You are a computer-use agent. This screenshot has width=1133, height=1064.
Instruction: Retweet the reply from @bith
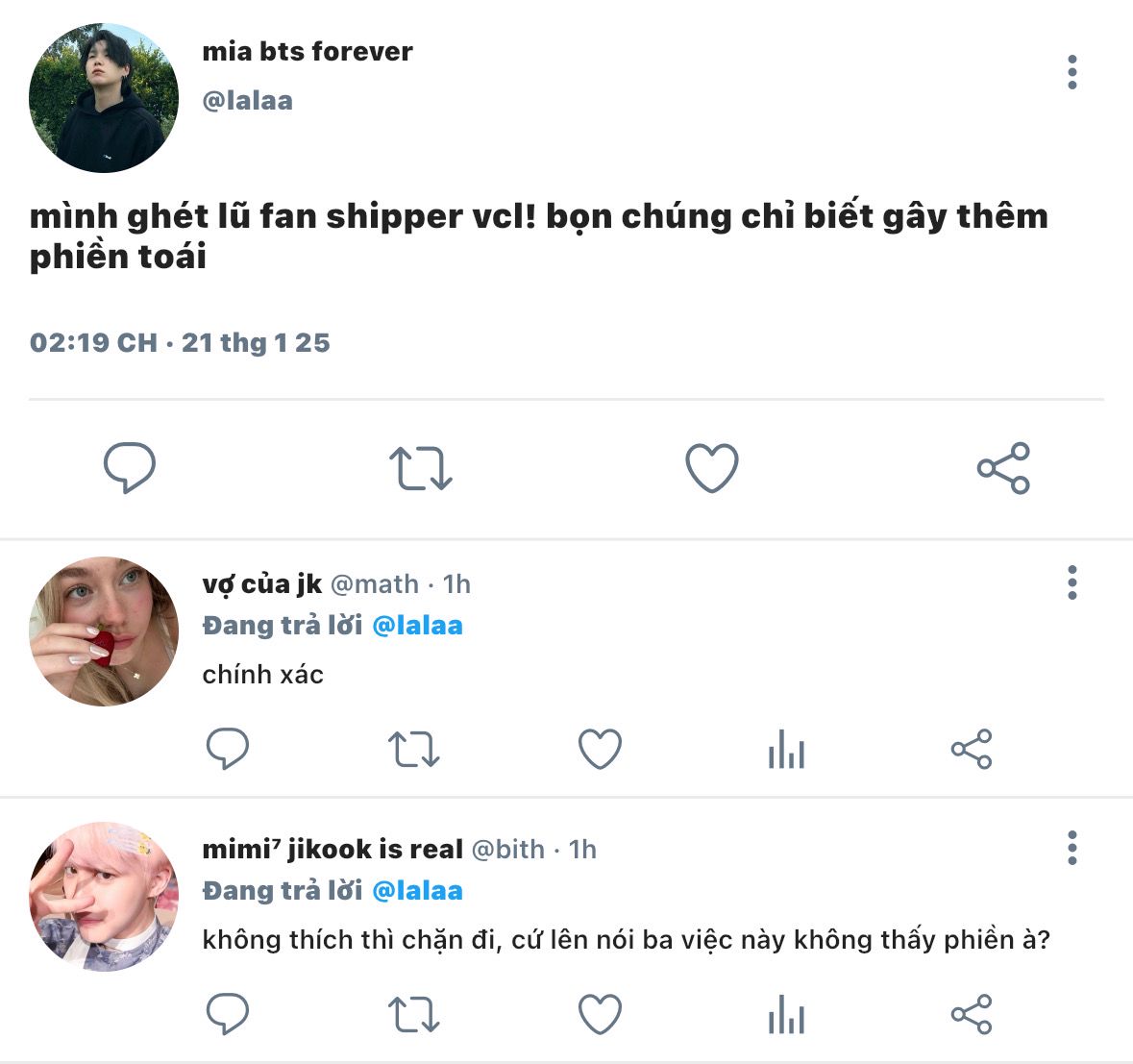tap(413, 1014)
